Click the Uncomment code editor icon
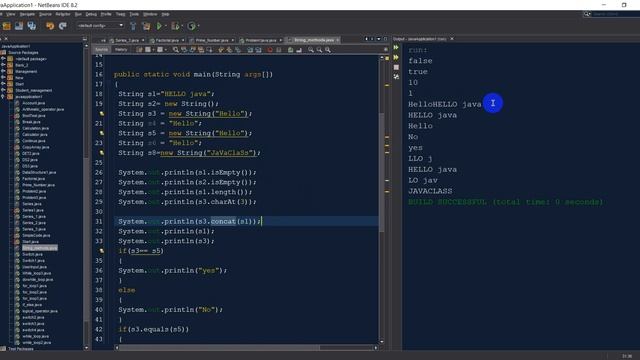The height and width of the screenshot is (360, 640). pos(299,50)
